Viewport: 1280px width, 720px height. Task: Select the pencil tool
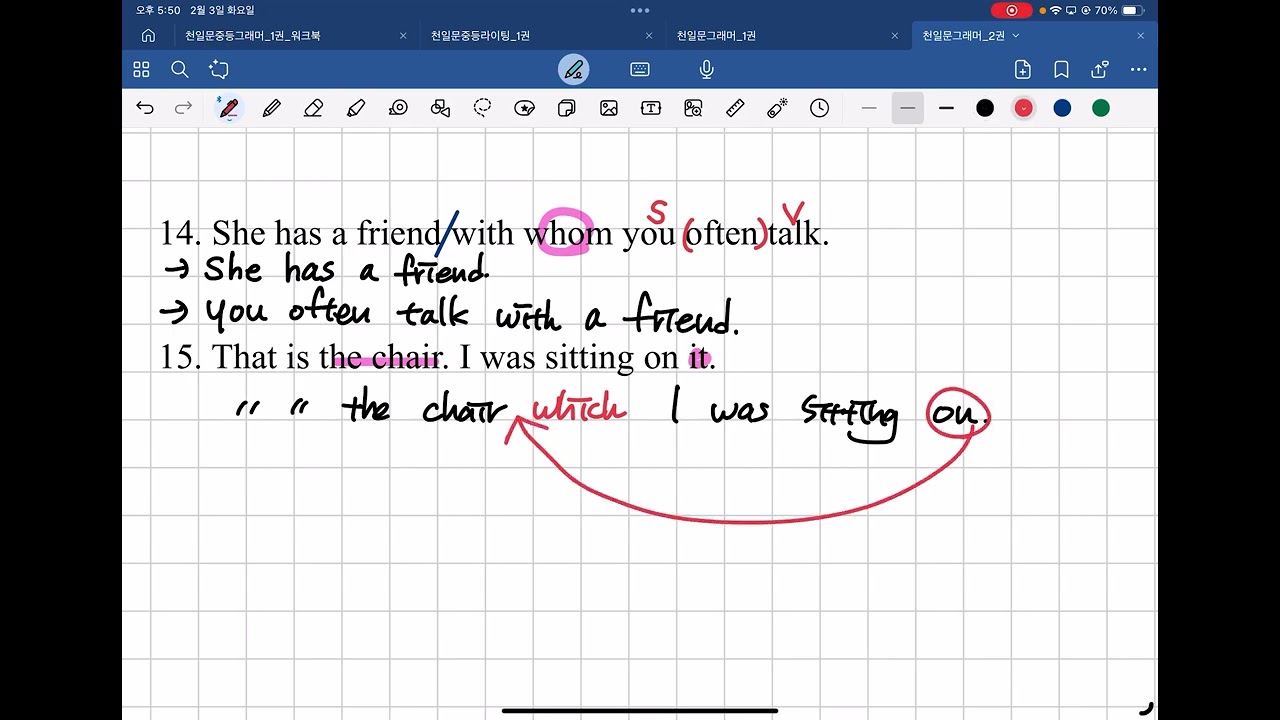[x=271, y=108]
